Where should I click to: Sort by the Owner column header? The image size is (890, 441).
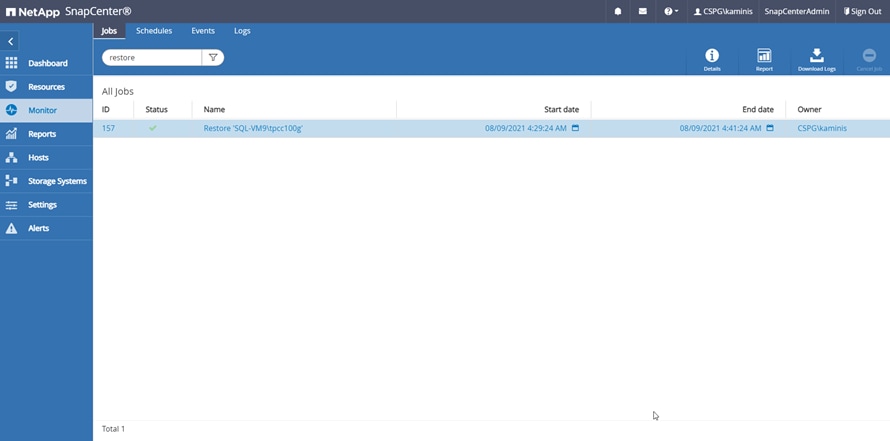(809, 110)
